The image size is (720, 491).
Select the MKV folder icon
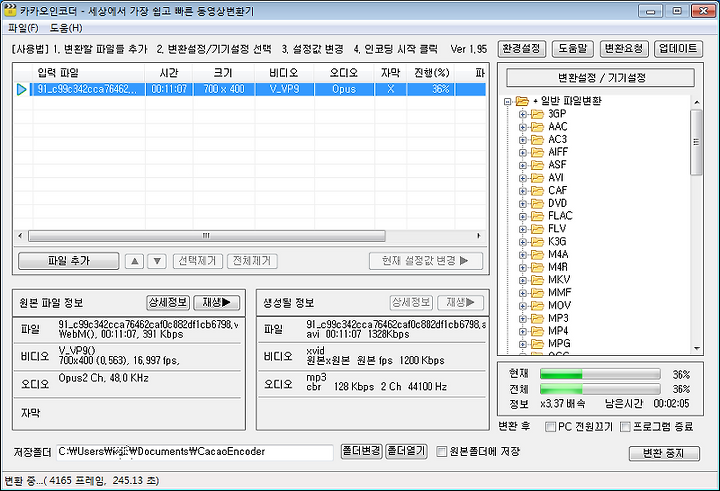[537, 280]
